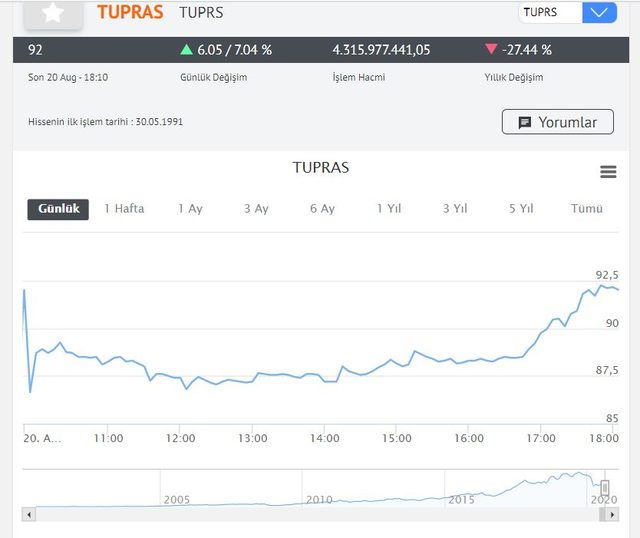Click the yearly change value -27.44 %
The image size is (640, 538).
tap(527, 50)
